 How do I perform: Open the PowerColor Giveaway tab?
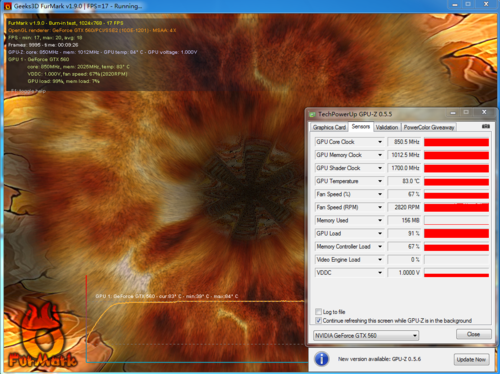tap(429, 127)
